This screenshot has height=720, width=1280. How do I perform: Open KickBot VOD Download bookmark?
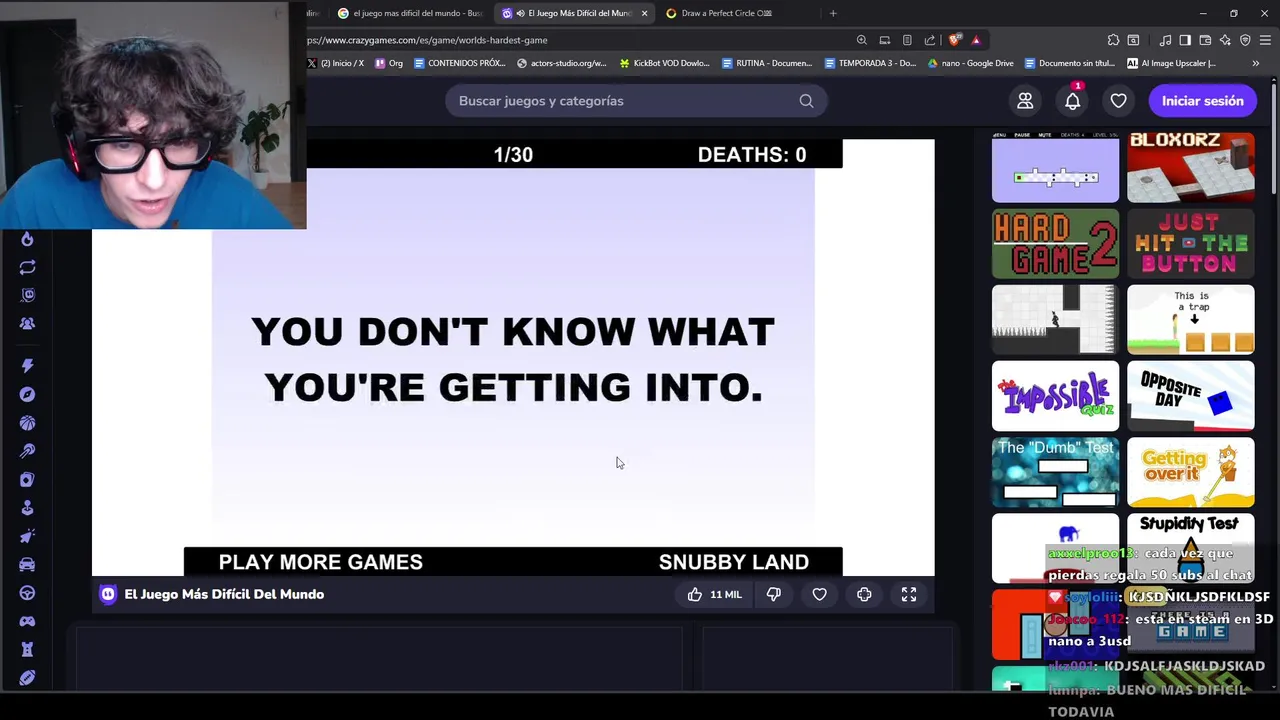(664, 63)
